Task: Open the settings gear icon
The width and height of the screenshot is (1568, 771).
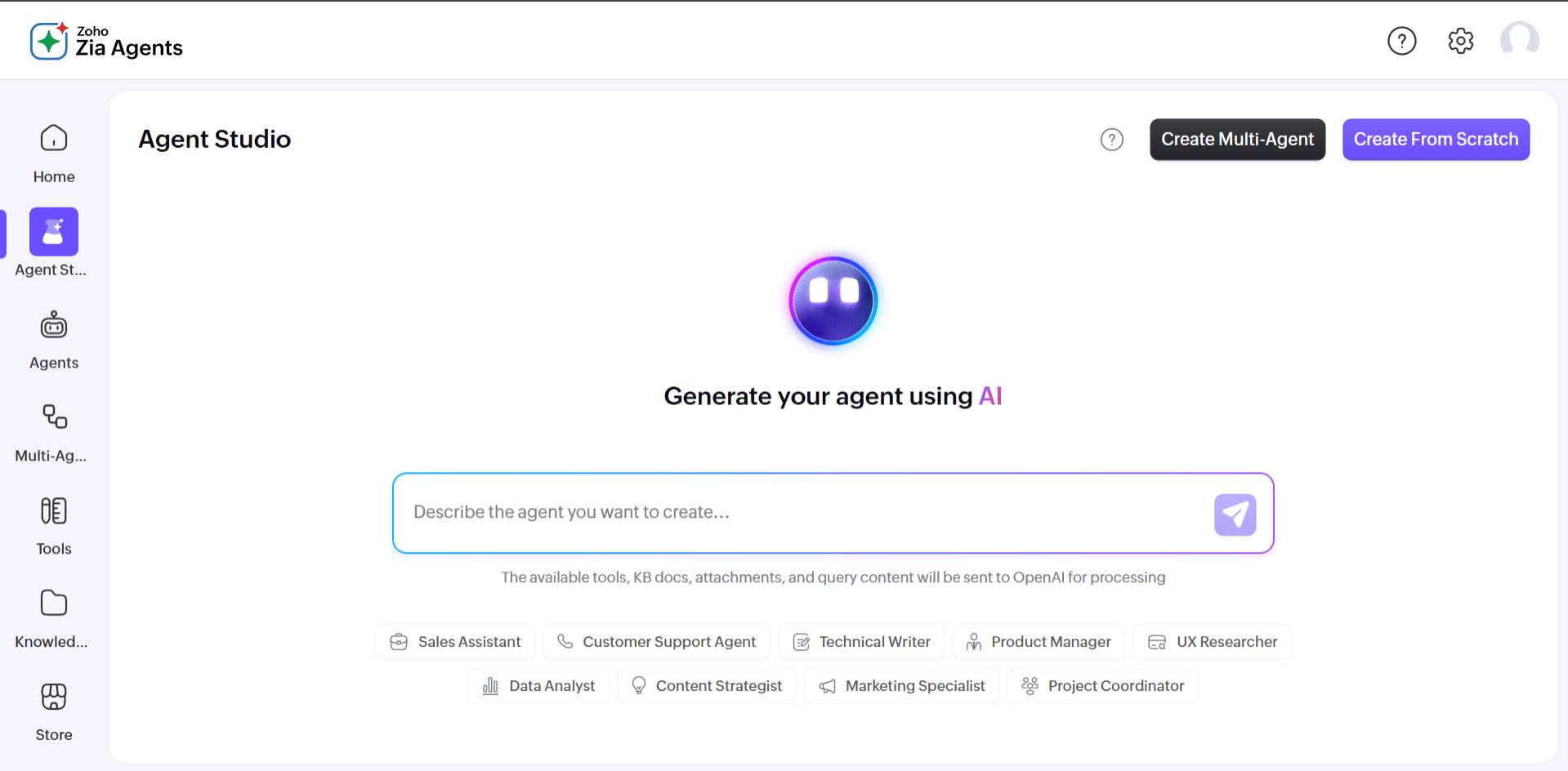Action: pyautogui.click(x=1461, y=41)
